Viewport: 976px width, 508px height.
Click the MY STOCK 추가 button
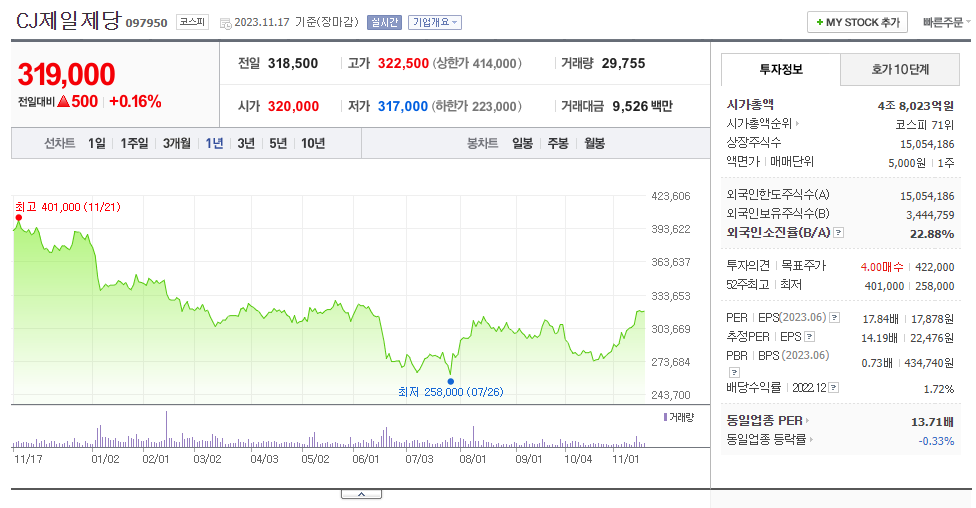point(857,22)
